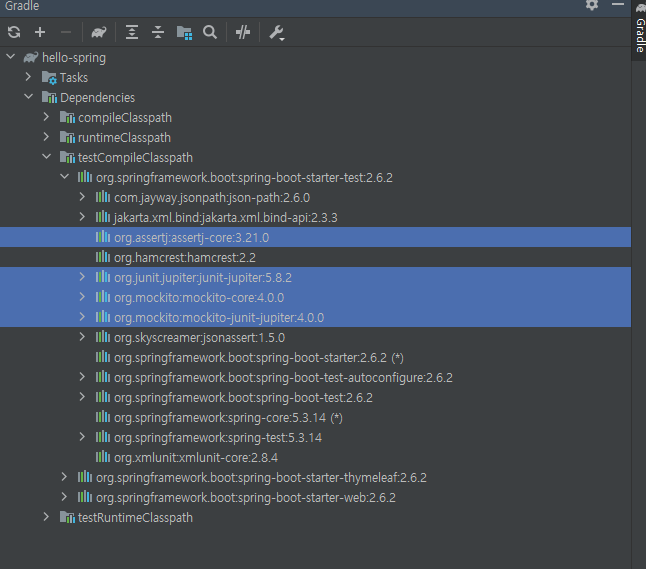Collapse spring-boot-starter-test dependency
This screenshot has width=646, height=569.
click(x=65, y=177)
